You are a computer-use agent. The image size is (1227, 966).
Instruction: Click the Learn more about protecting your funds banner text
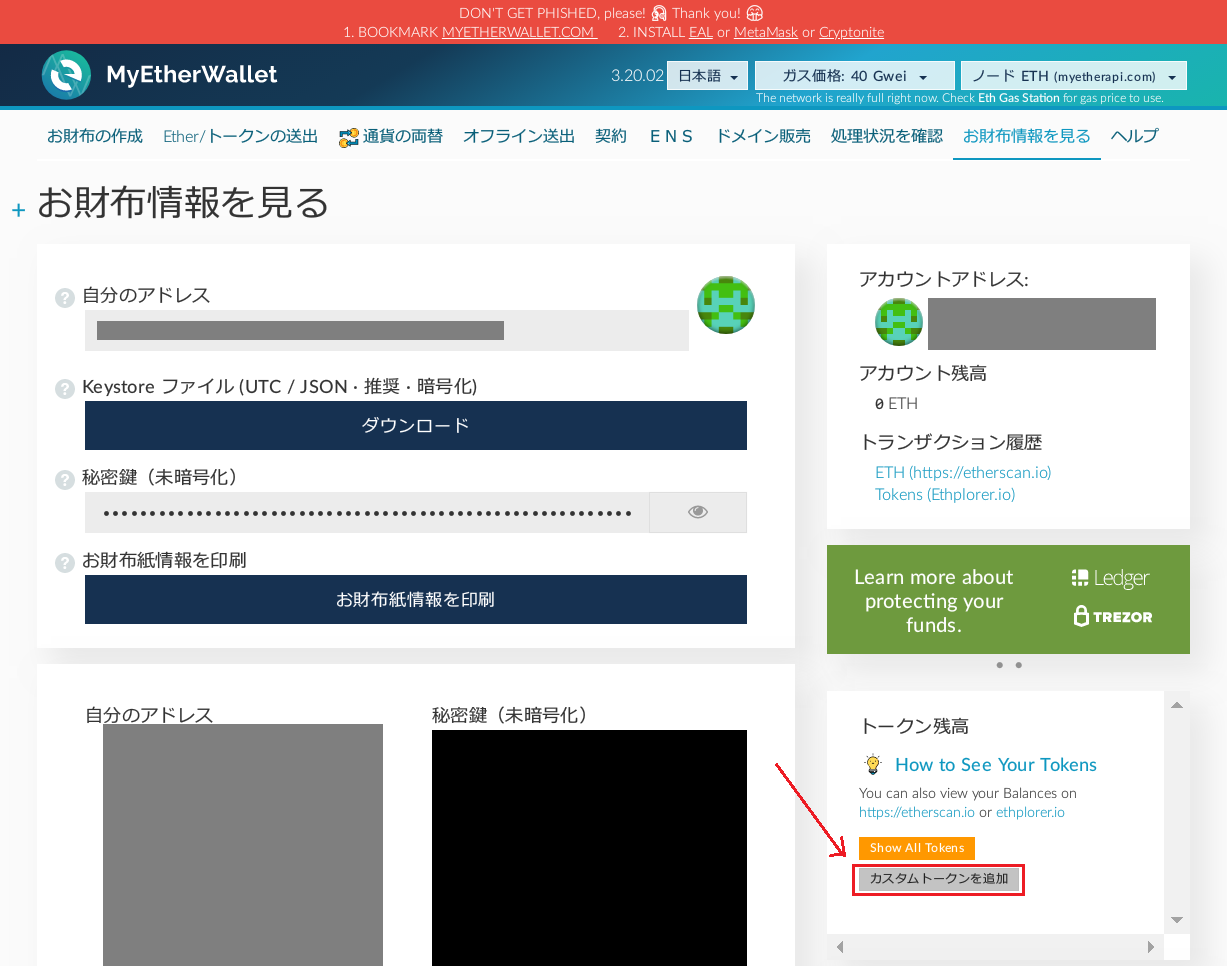point(934,601)
